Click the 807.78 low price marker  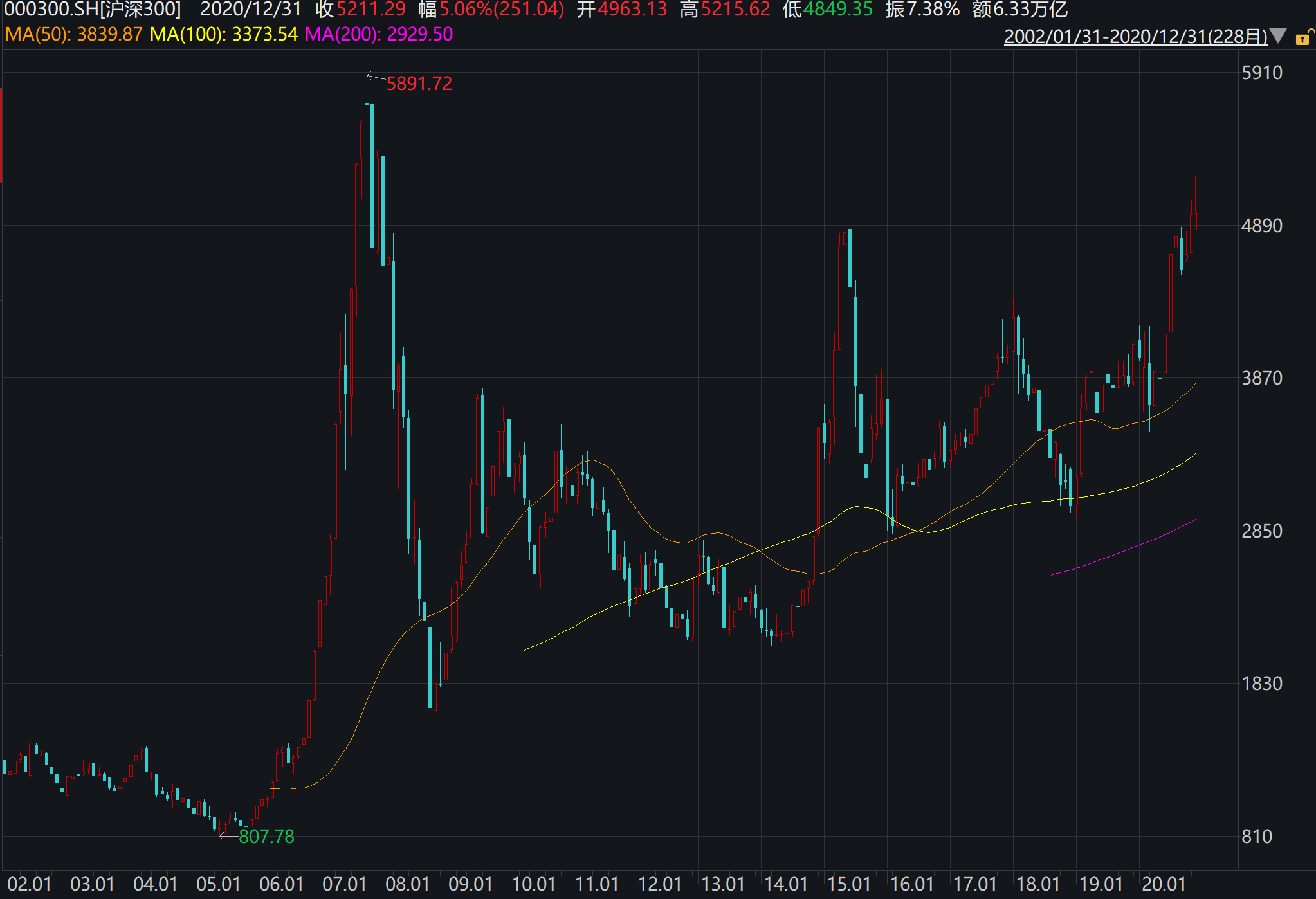[266, 836]
